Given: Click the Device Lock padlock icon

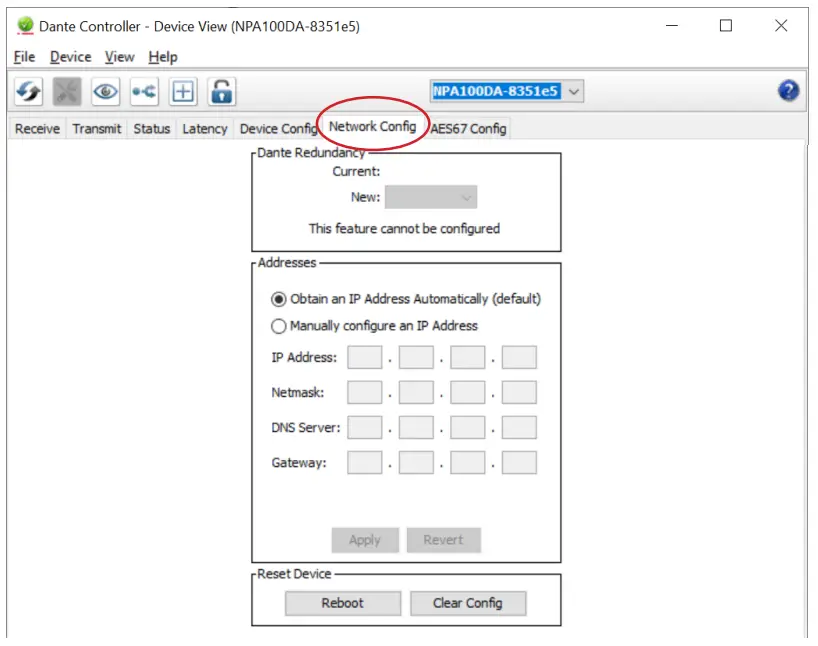Looking at the screenshot, I should click(x=222, y=92).
